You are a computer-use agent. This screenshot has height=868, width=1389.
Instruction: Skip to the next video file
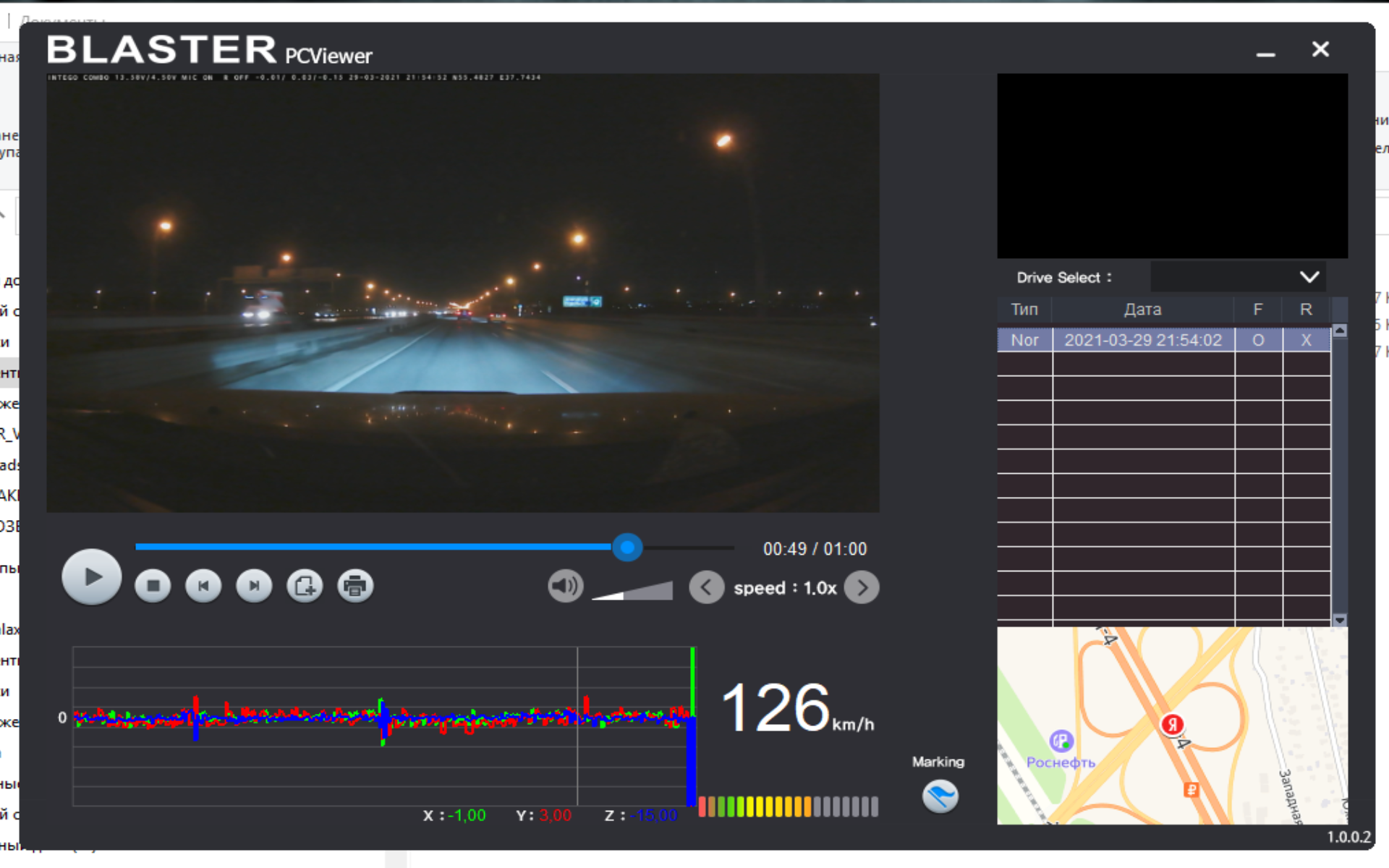tap(254, 586)
